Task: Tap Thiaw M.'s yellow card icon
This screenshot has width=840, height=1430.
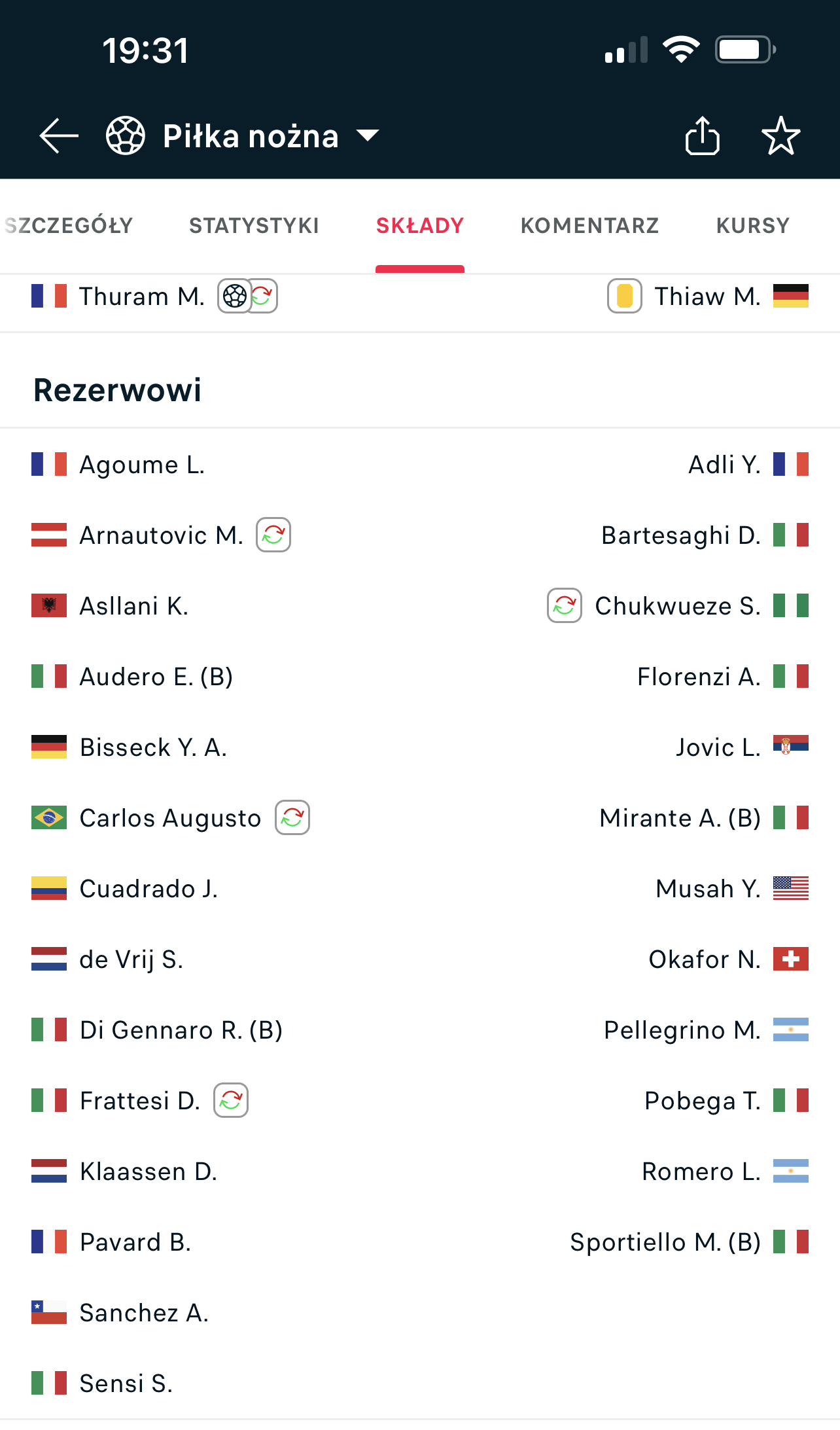Action: pyautogui.click(x=624, y=296)
